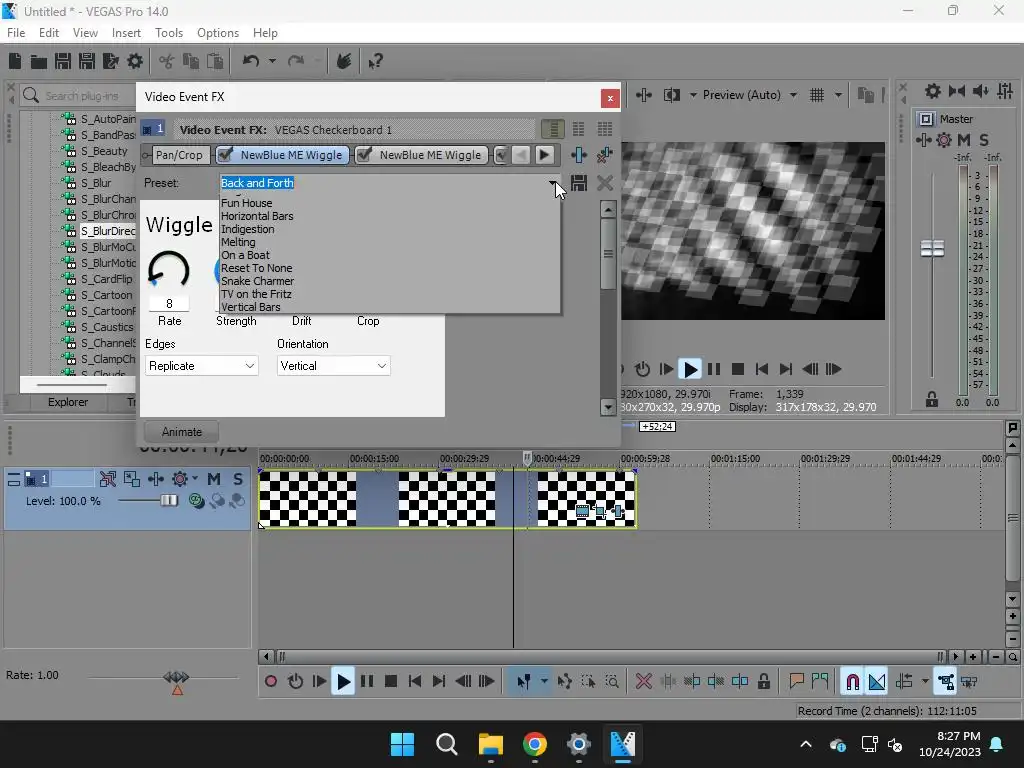
Task: Click the Insert Marker icon
Action: point(796,682)
